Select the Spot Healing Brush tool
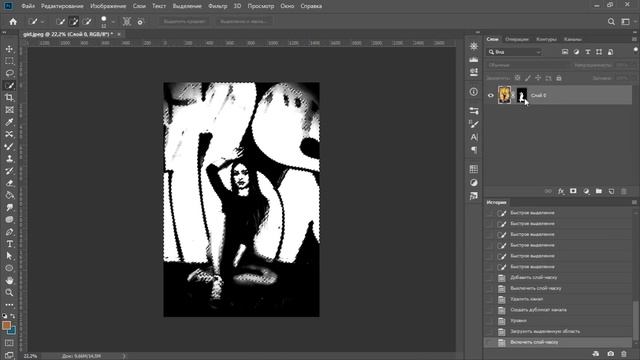The width and height of the screenshot is (640, 360). coord(9,134)
